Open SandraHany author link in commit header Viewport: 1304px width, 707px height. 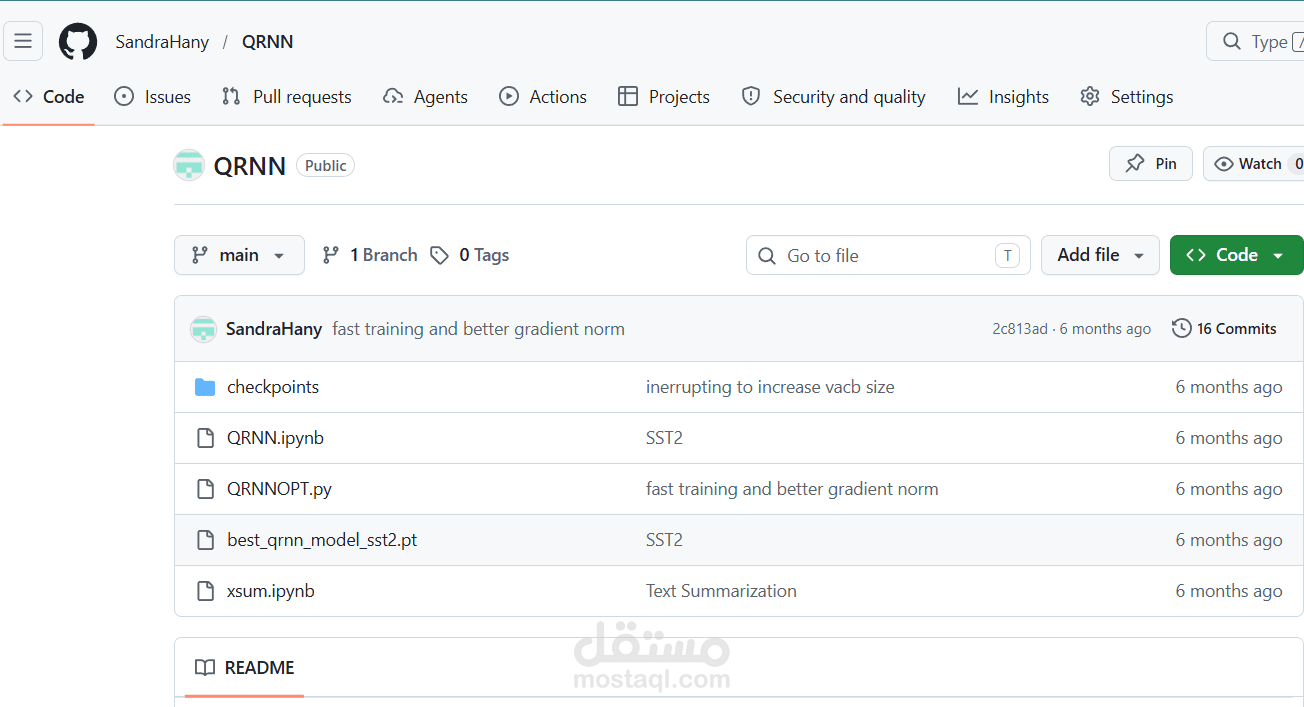[x=274, y=329]
